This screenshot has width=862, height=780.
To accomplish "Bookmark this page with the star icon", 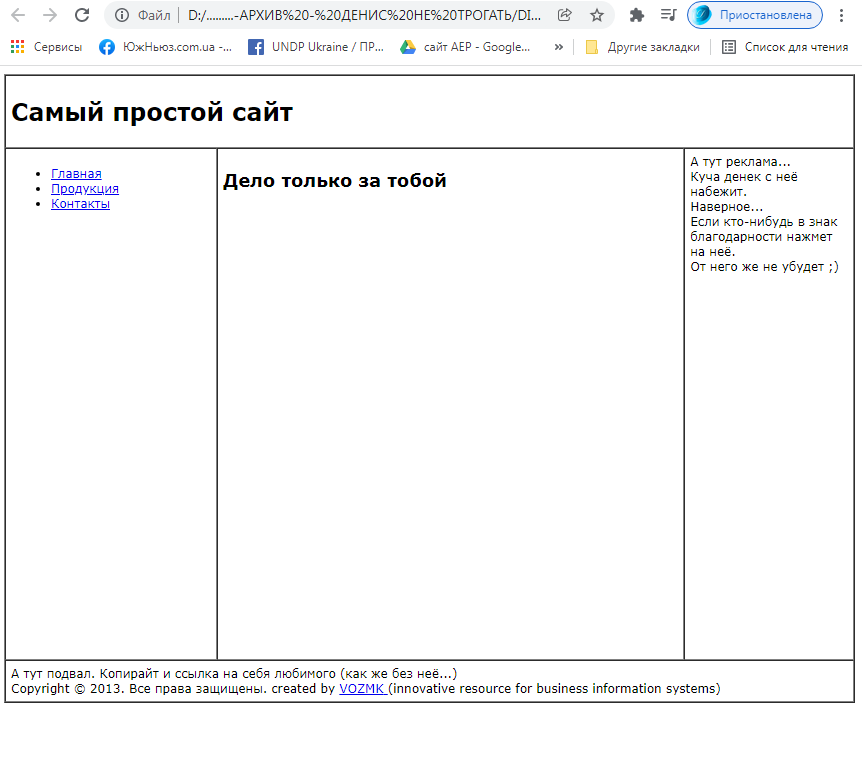I will 597,15.
